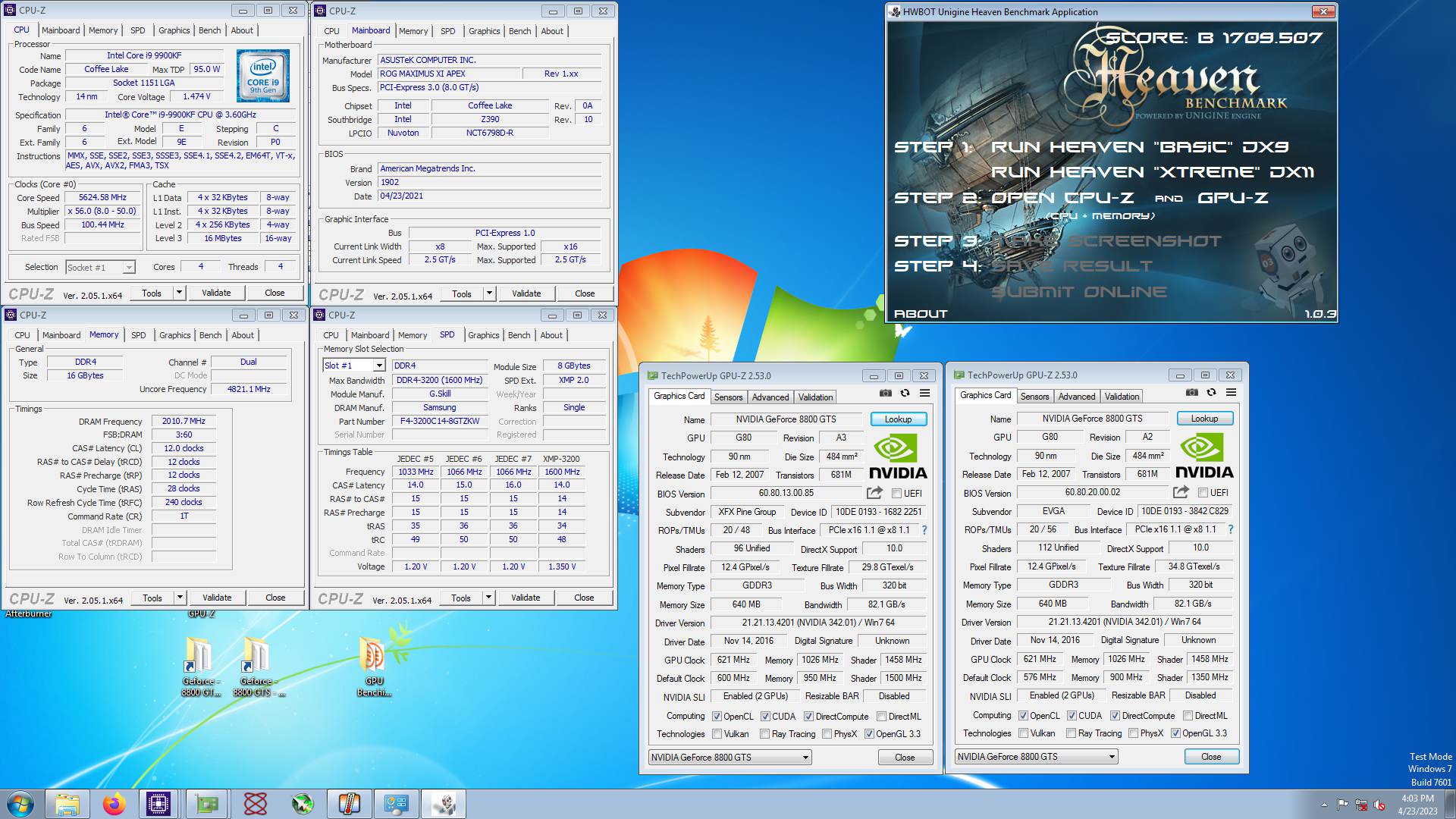This screenshot has width=1456, height=819.
Task: Click Tools button in Memory CPU-Z window
Action: point(152,598)
